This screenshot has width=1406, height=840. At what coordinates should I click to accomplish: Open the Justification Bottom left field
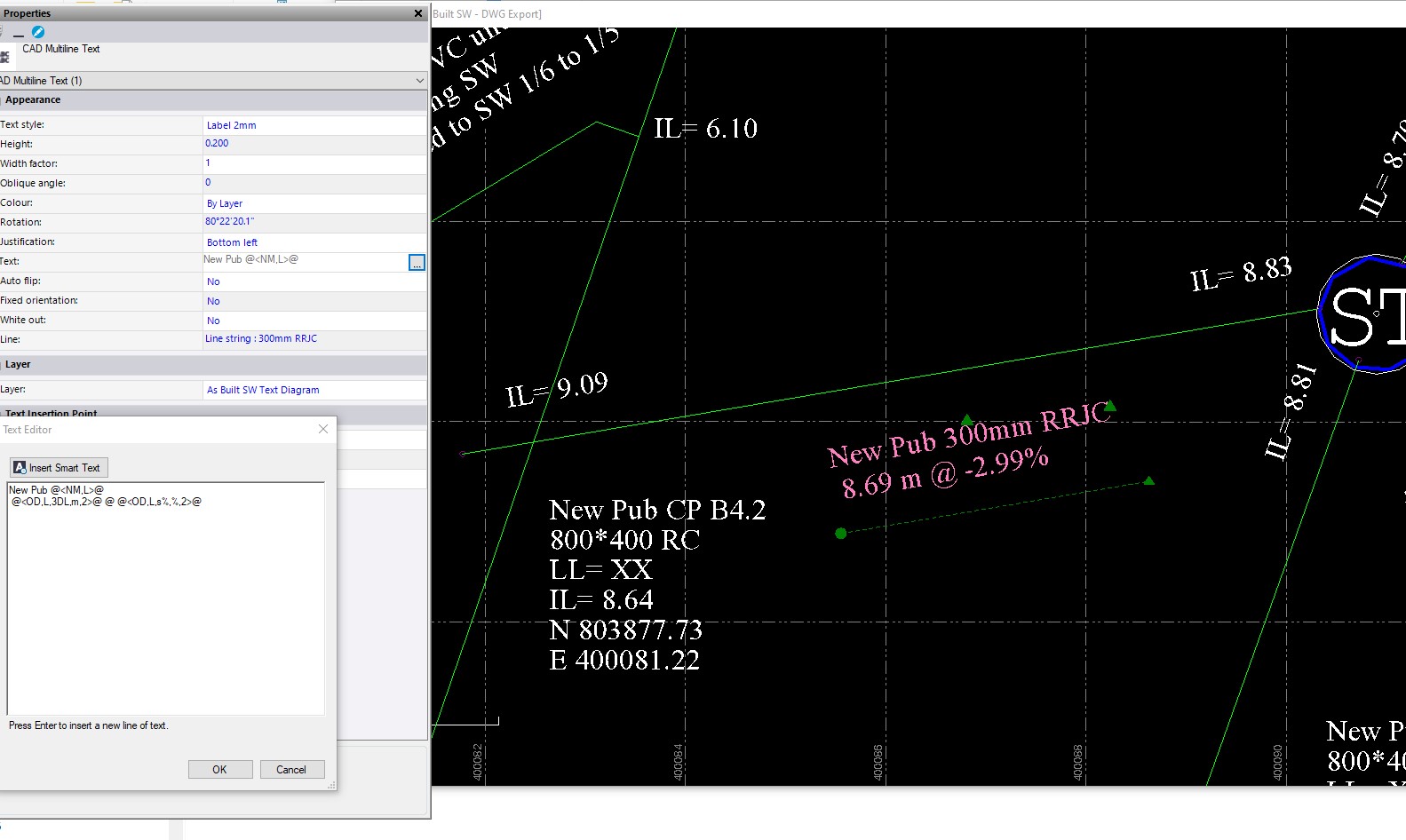coord(314,242)
